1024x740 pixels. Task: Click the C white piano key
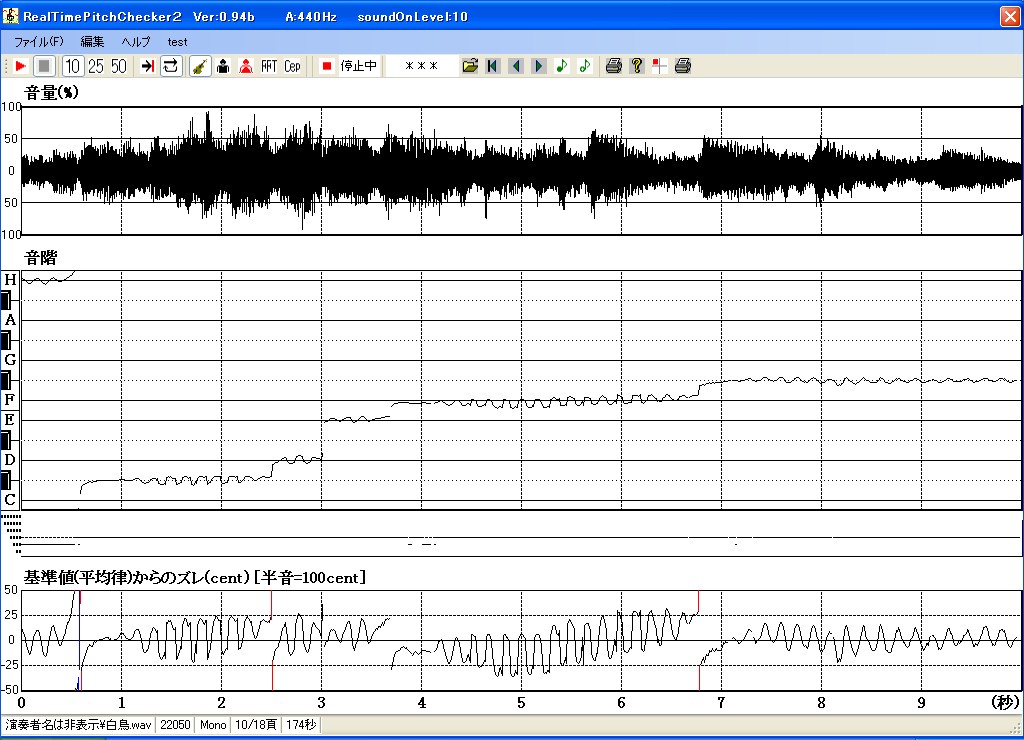pyautogui.click(x=10, y=500)
